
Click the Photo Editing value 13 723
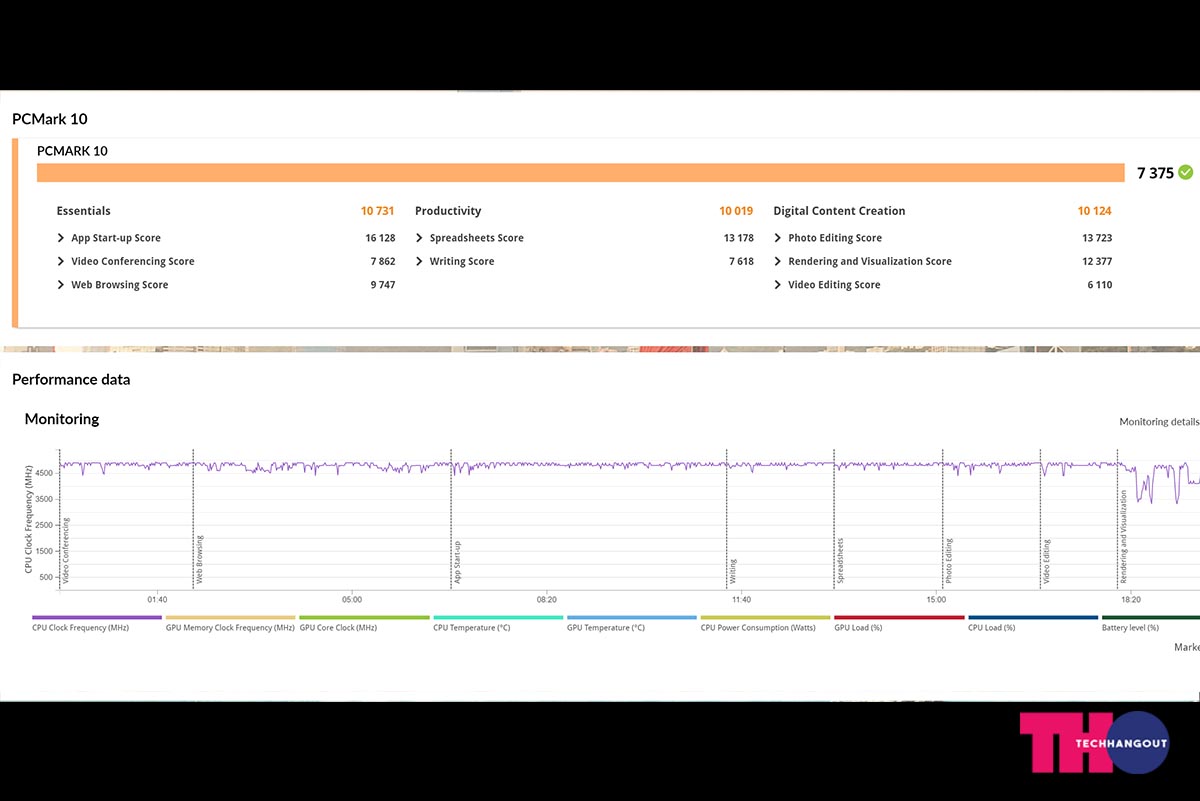point(1096,238)
